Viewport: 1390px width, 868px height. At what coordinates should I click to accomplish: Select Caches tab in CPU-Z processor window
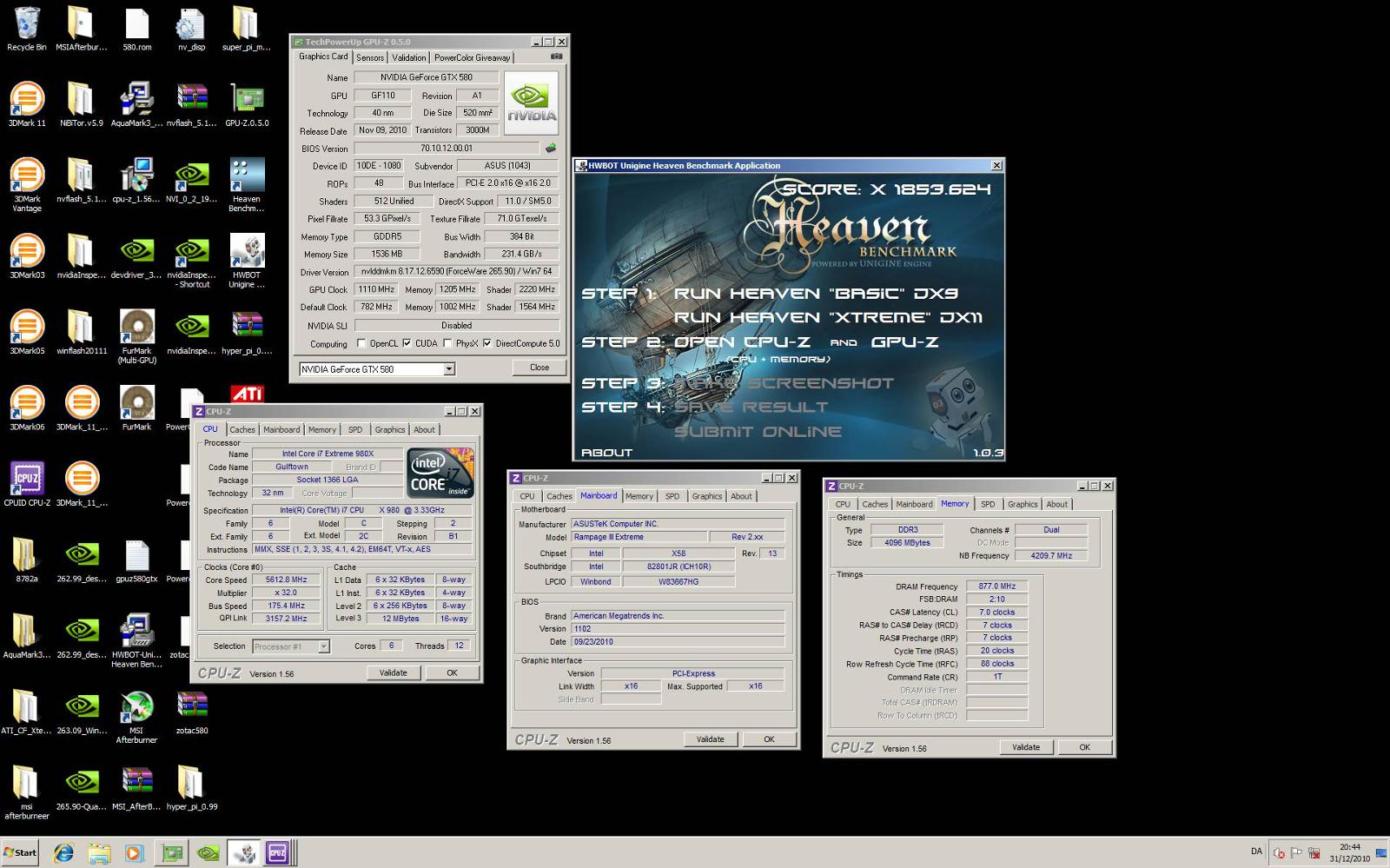pyautogui.click(x=242, y=429)
